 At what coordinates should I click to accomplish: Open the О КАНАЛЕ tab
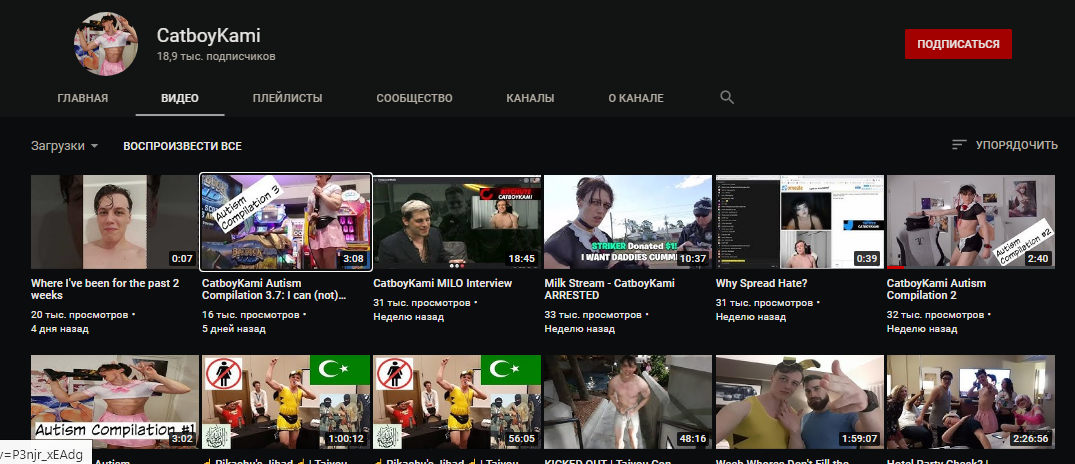636,98
